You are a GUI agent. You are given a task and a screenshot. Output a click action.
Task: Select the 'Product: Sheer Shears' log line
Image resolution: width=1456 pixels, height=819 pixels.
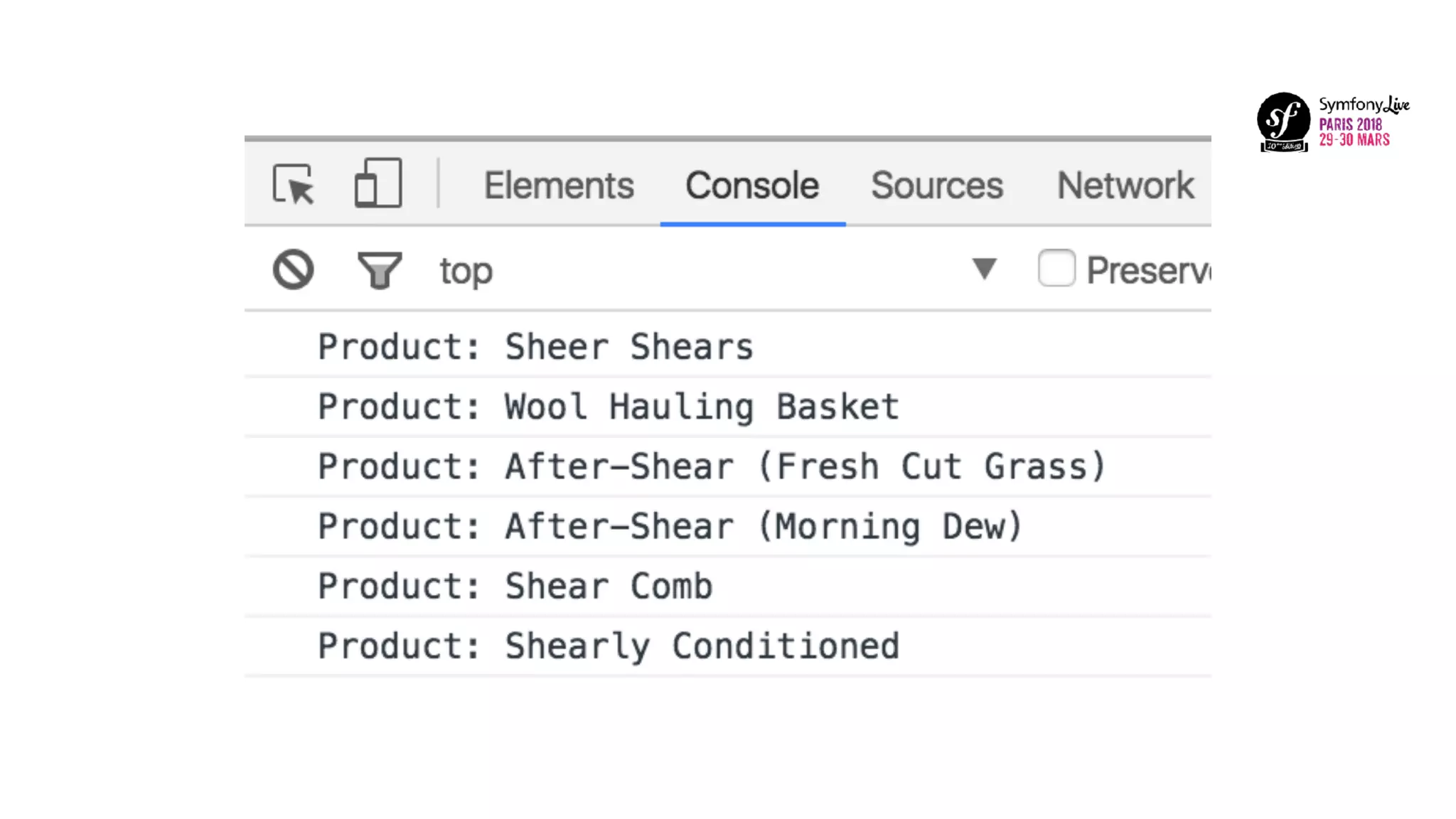tap(535, 347)
